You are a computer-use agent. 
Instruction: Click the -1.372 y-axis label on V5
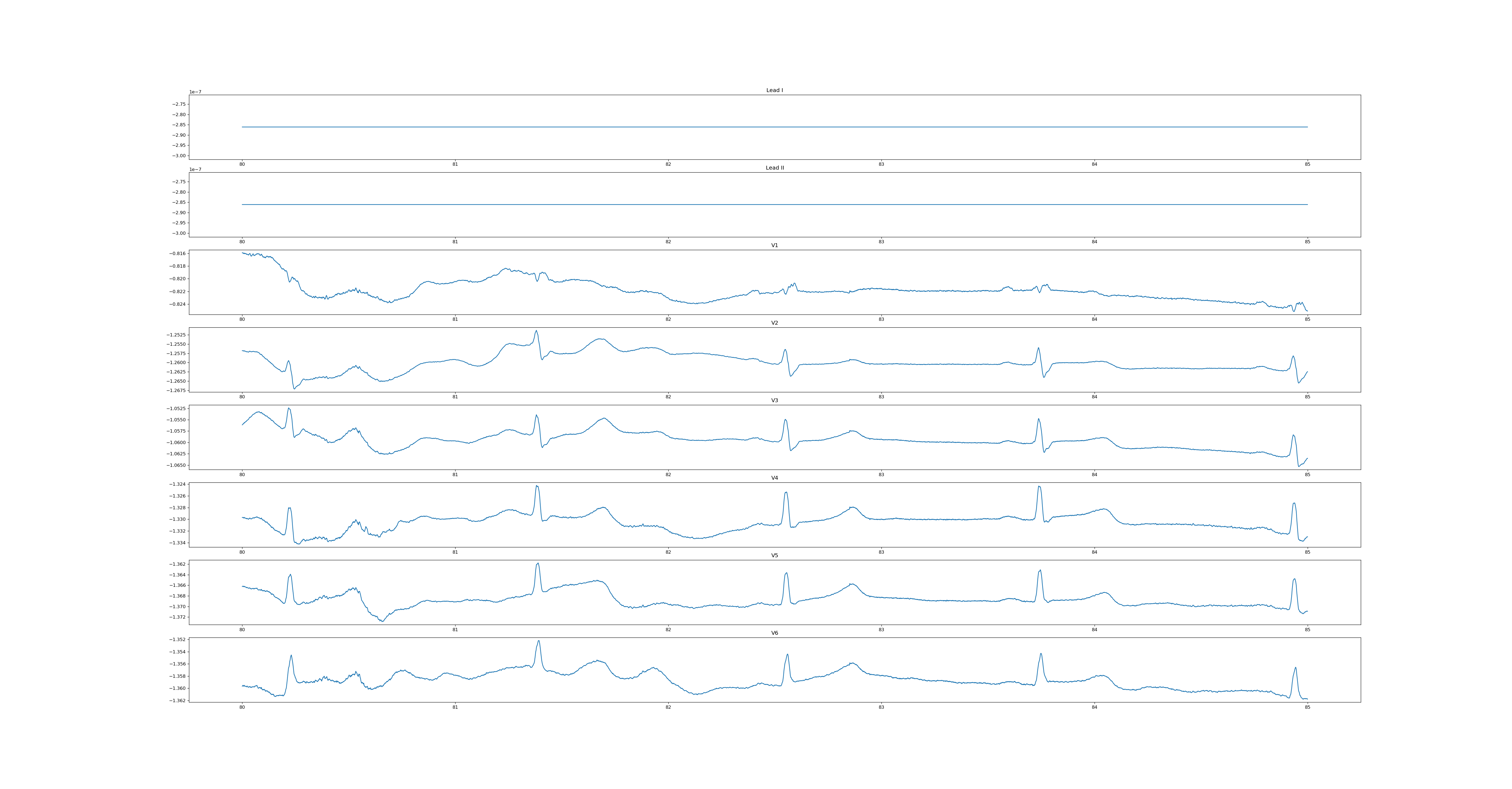[177, 617]
